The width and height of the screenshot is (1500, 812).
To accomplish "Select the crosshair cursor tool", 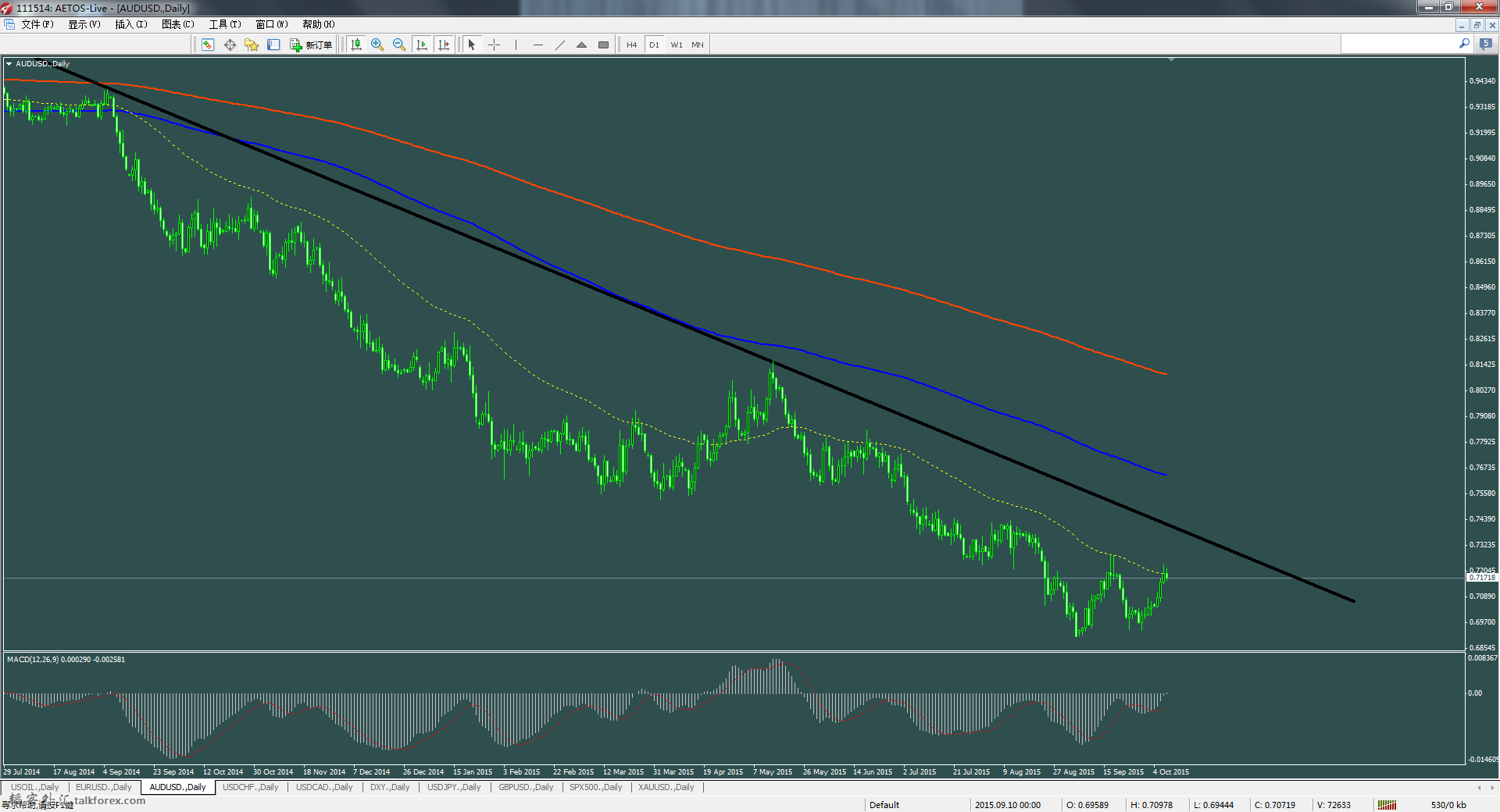I will pos(494,45).
